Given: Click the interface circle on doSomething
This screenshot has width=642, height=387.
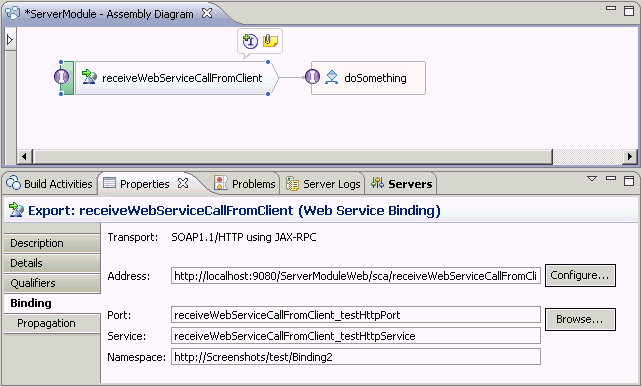Looking at the screenshot, I should pos(312,77).
